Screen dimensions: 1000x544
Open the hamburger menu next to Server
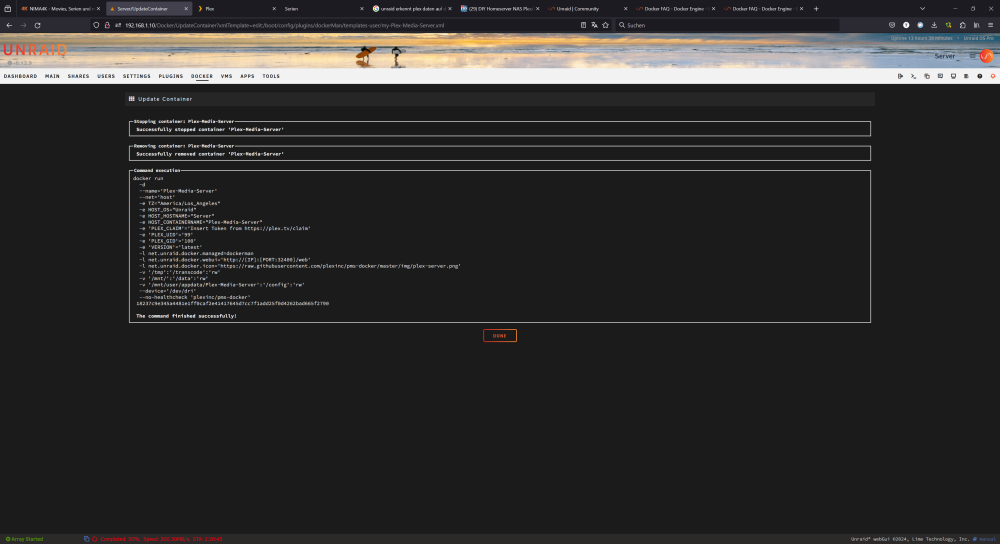point(973,56)
